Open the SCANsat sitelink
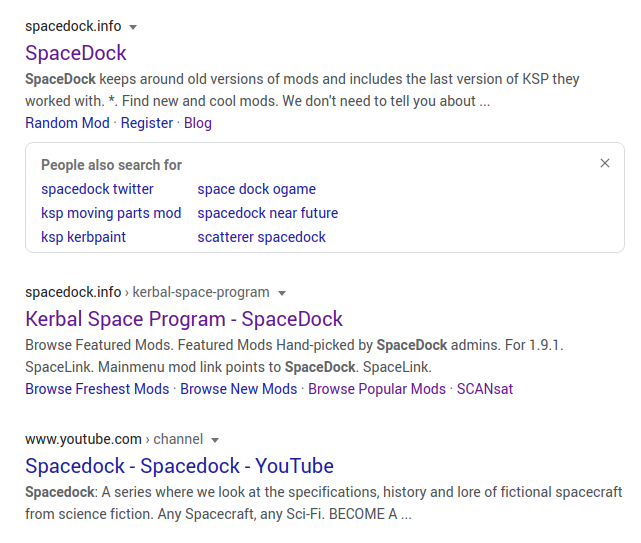This screenshot has width=641, height=543. tap(485, 389)
